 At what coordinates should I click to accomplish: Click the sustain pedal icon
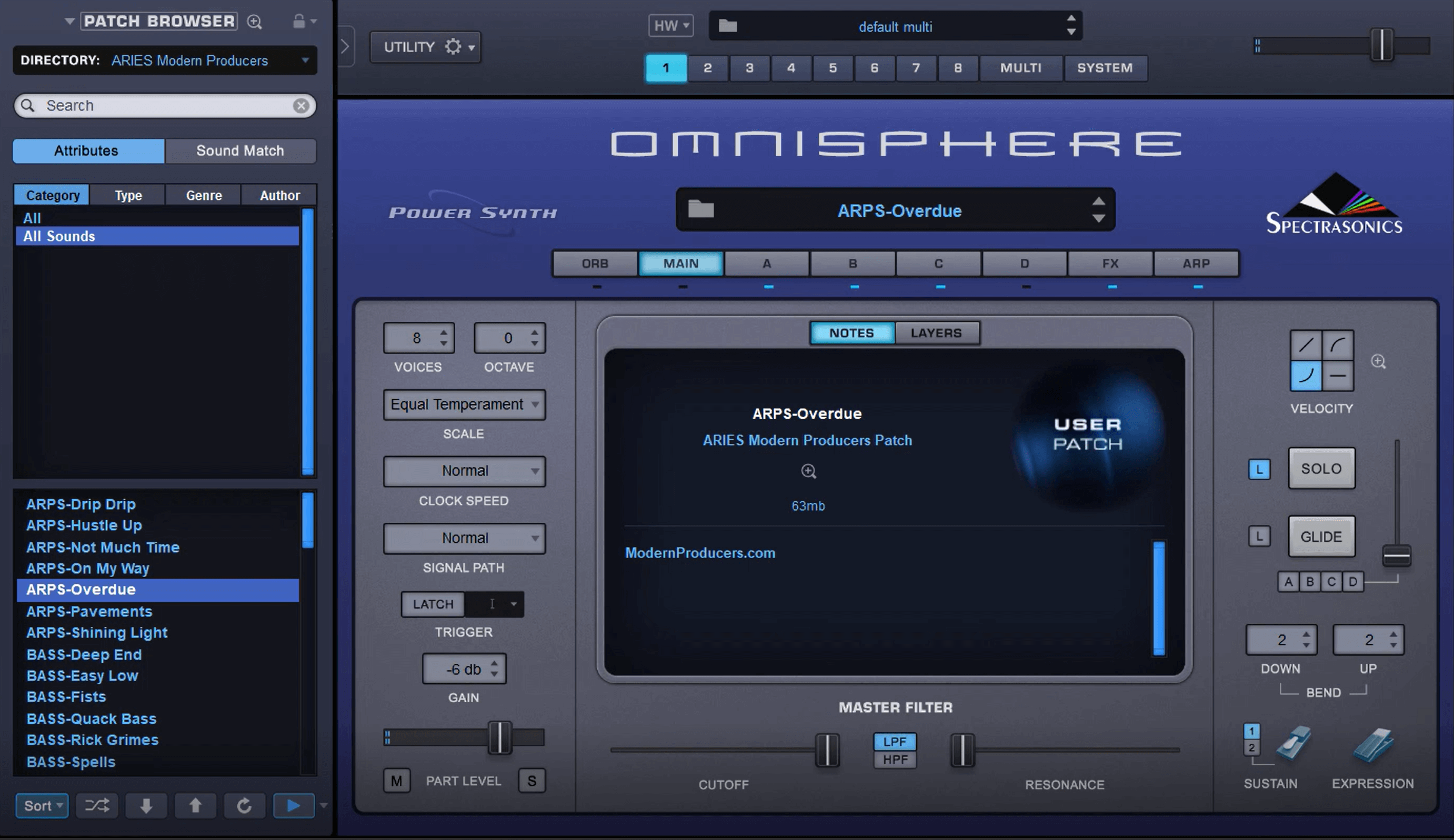(1293, 743)
